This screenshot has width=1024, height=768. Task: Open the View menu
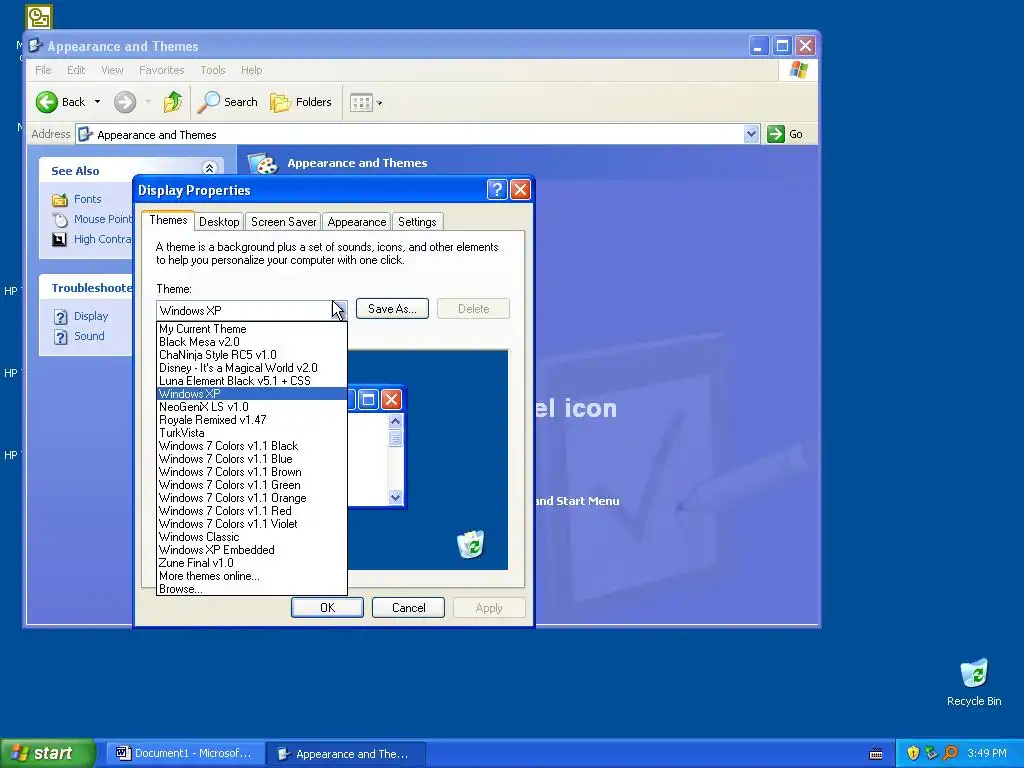(112, 70)
